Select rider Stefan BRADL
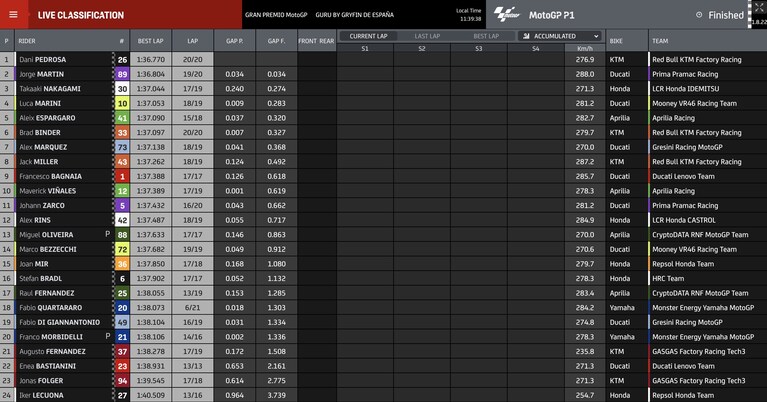 (41, 279)
